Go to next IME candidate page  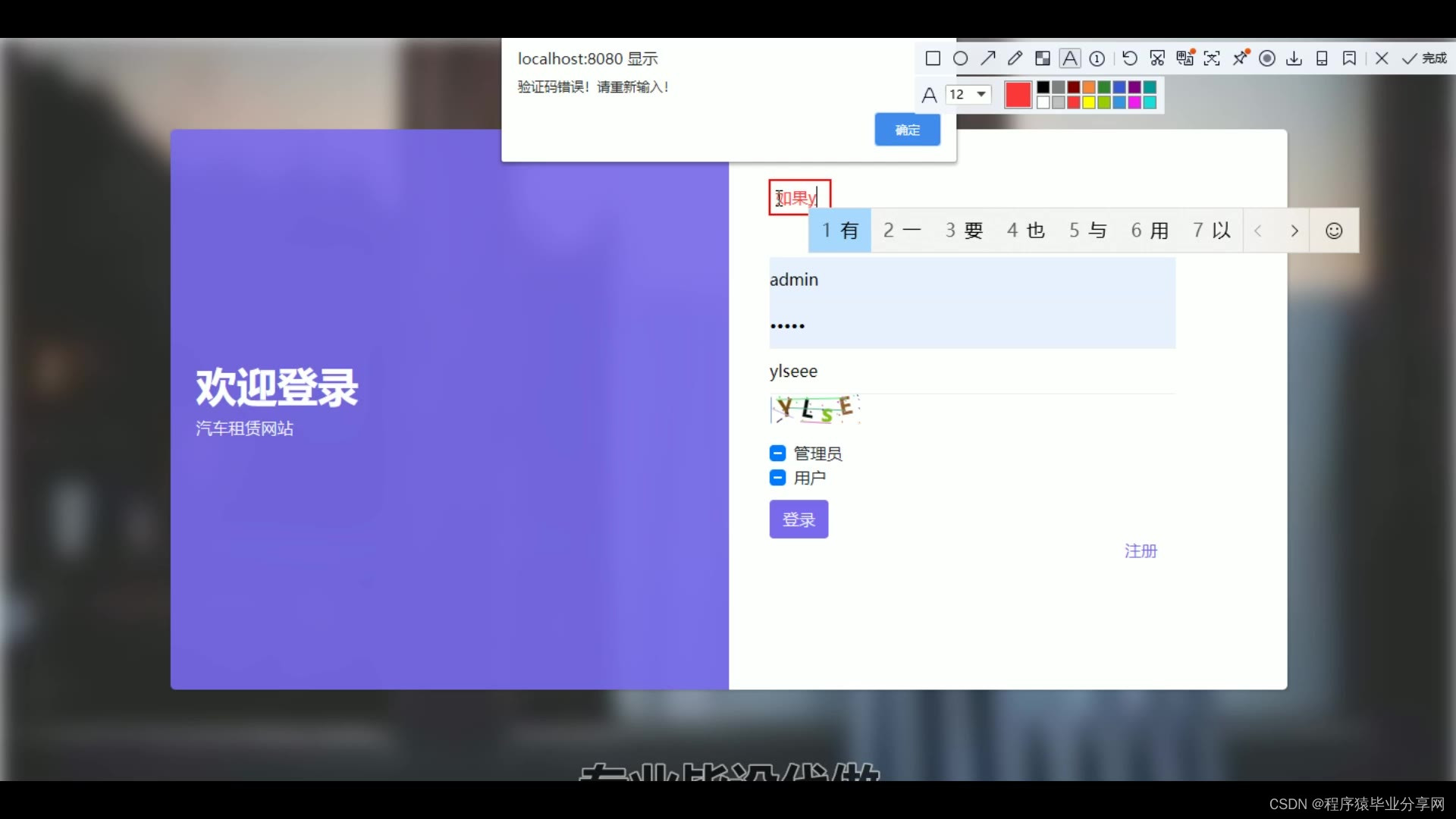click(x=1294, y=231)
